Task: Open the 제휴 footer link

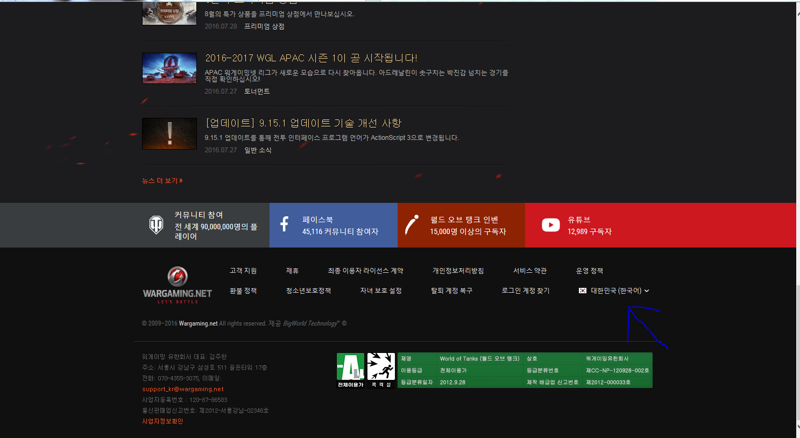Action: click(x=292, y=271)
